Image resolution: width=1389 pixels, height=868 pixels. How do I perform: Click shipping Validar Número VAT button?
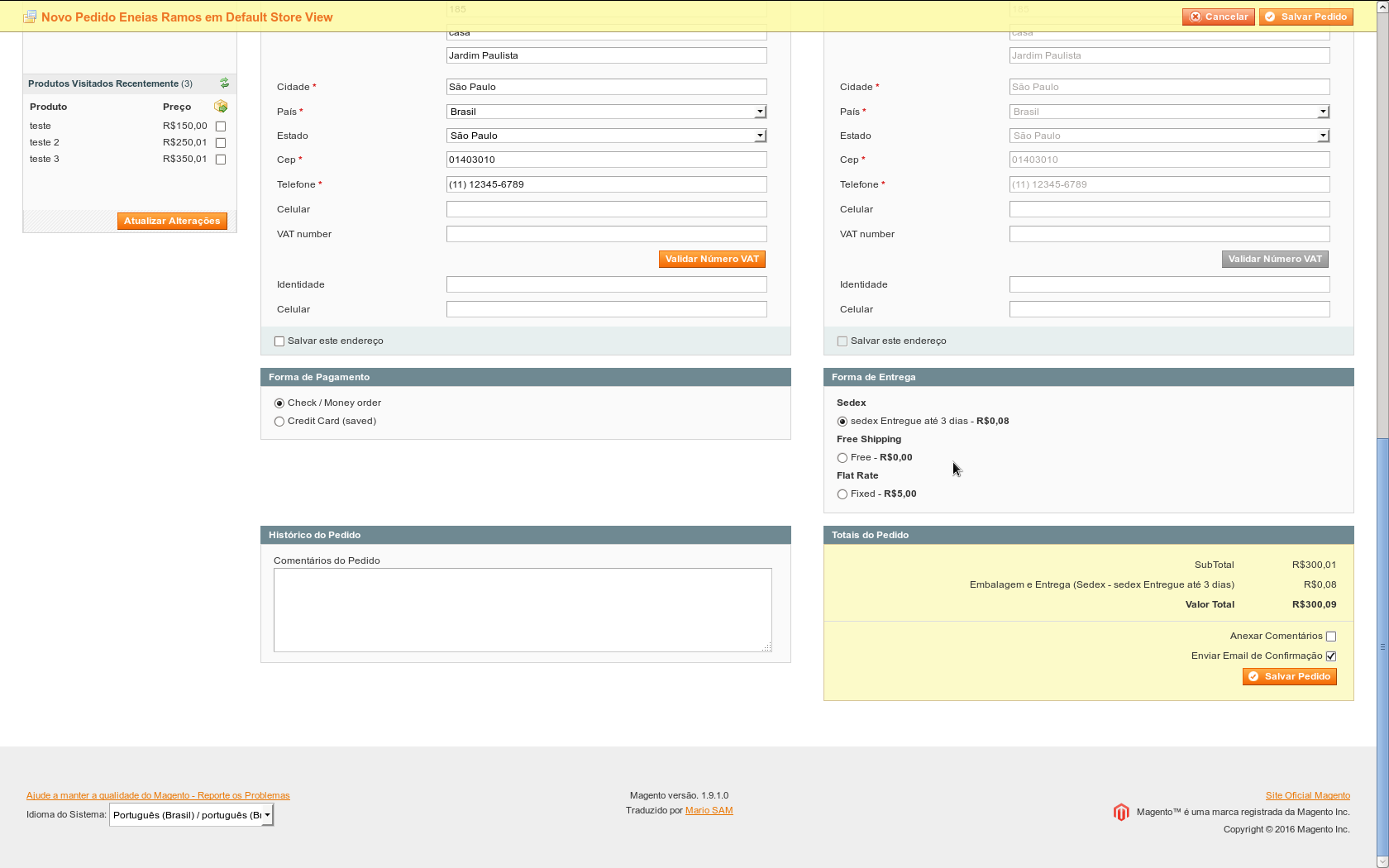click(x=1275, y=259)
